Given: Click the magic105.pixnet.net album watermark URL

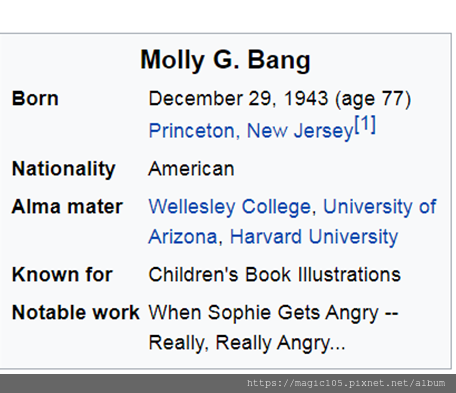Looking at the screenshot, I should [x=346, y=383].
